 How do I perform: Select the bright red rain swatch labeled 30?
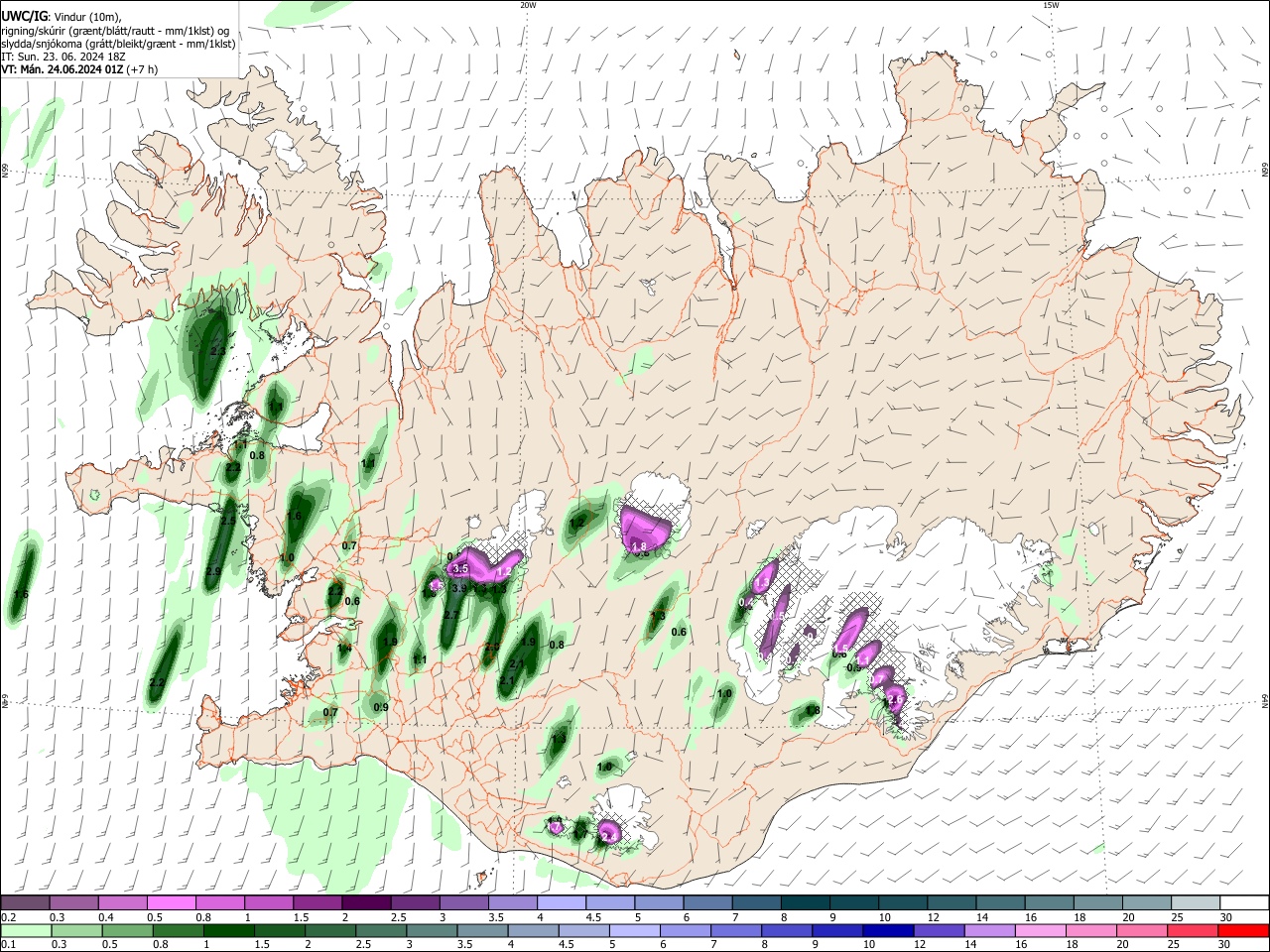(x=1244, y=931)
